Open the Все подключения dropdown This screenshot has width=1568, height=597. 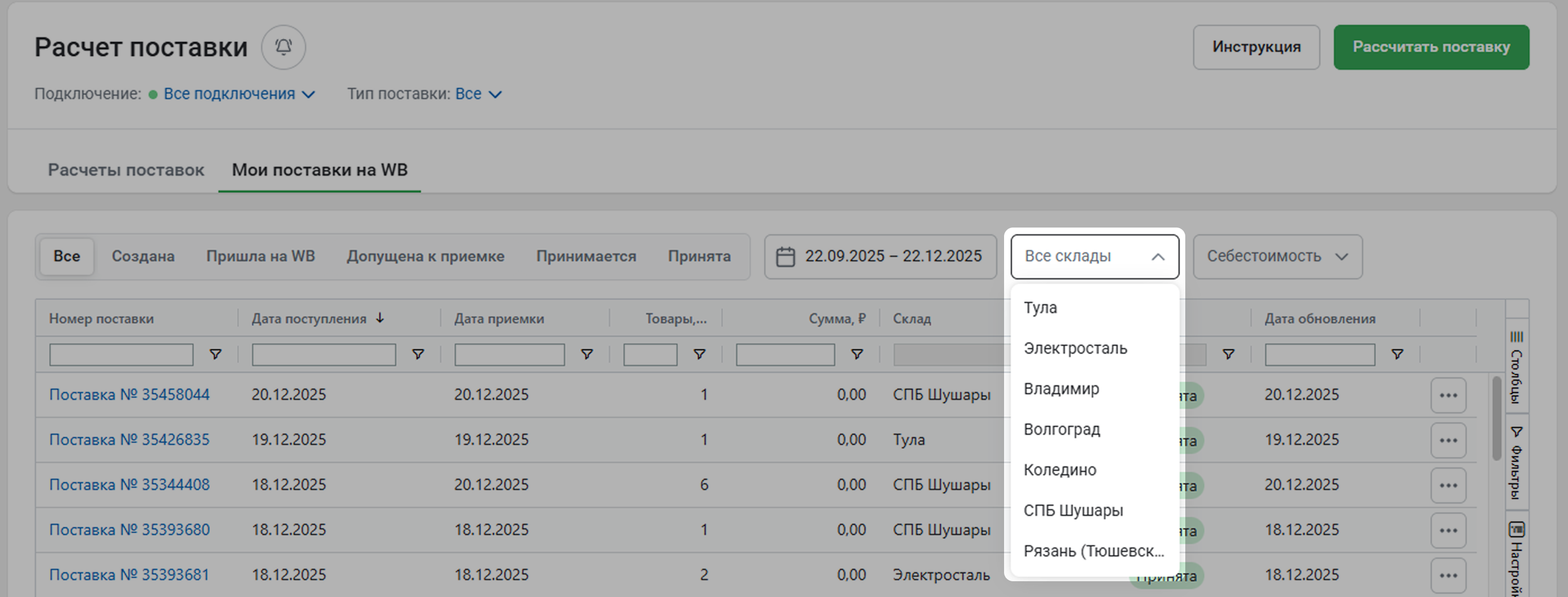(x=239, y=94)
